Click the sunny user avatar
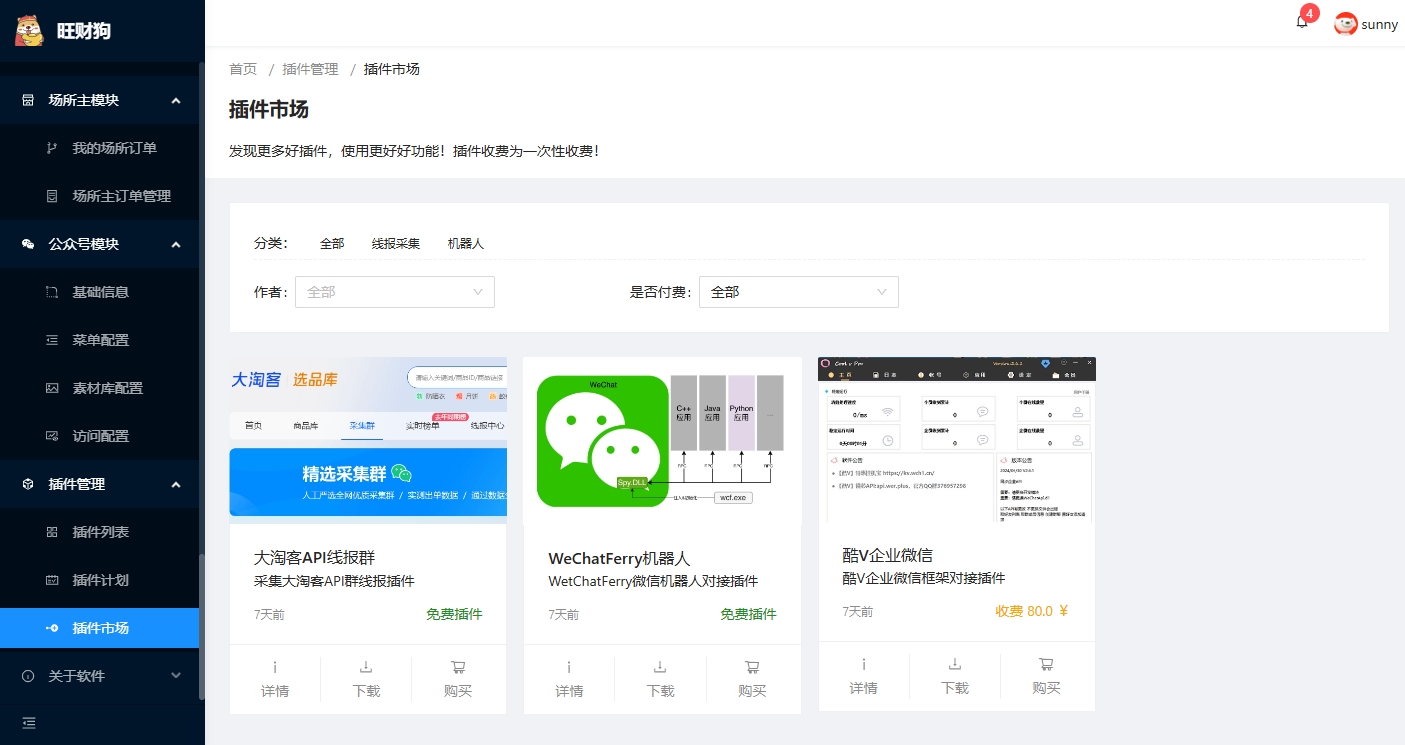Image resolution: width=1405 pixels, height=745 pixels. pos(1346,24)
